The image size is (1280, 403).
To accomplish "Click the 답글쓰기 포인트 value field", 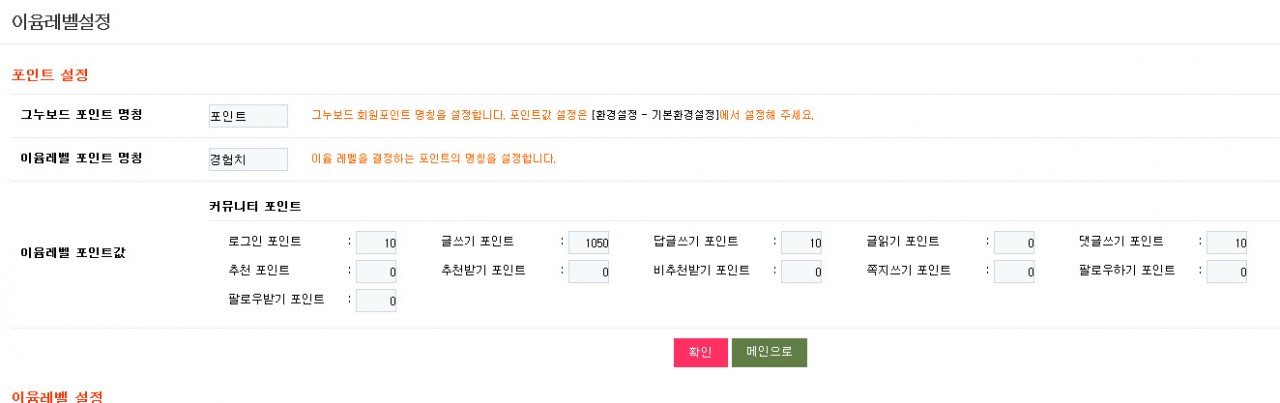I will tap(802, 243).
